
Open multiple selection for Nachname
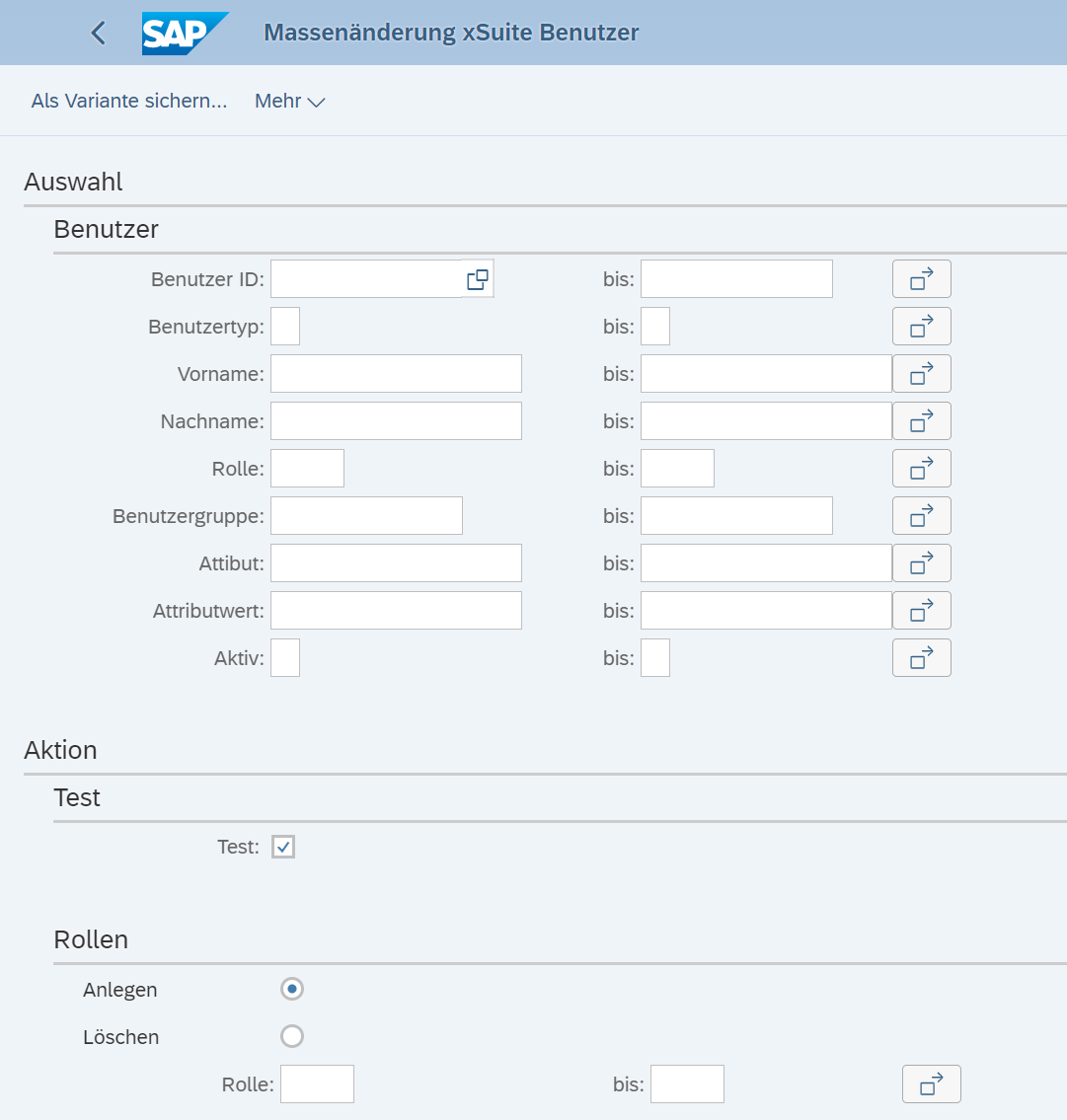click(x=921, y=421)
